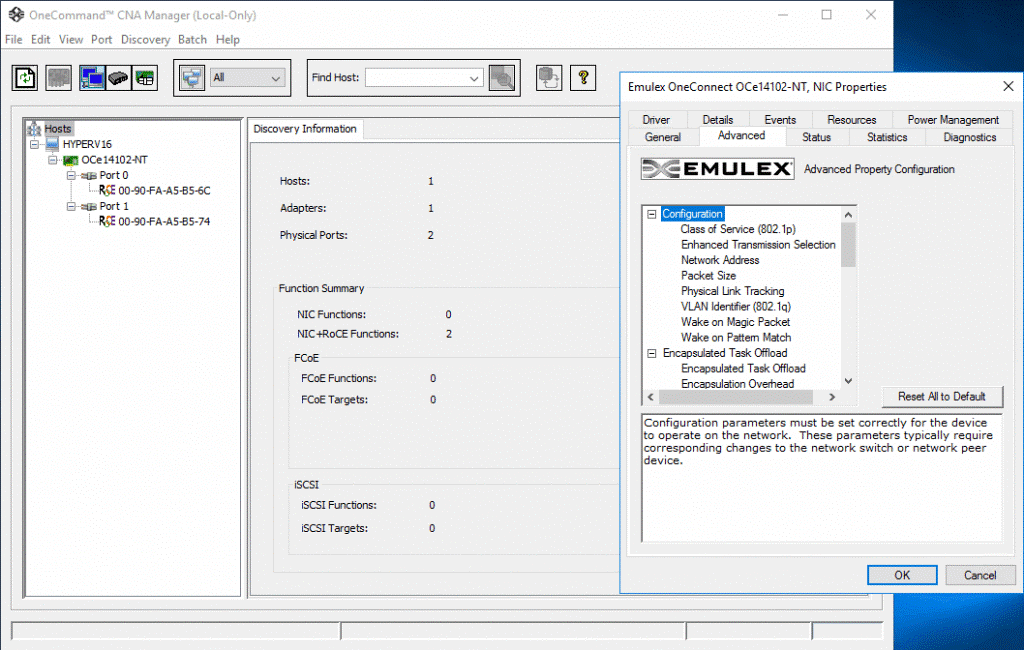The width and height of the screenshot is (1024, 650).
Task: Click the computer icon beside HYPERV16
Action: pos(53,144)
